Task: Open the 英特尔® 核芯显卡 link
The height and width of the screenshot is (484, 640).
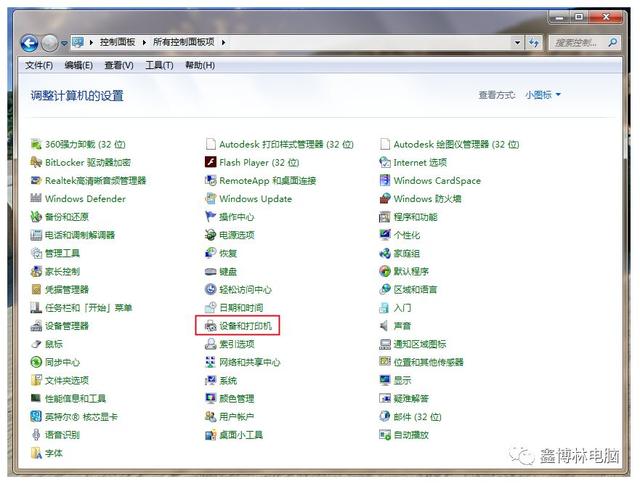Action: coord(81,417)
